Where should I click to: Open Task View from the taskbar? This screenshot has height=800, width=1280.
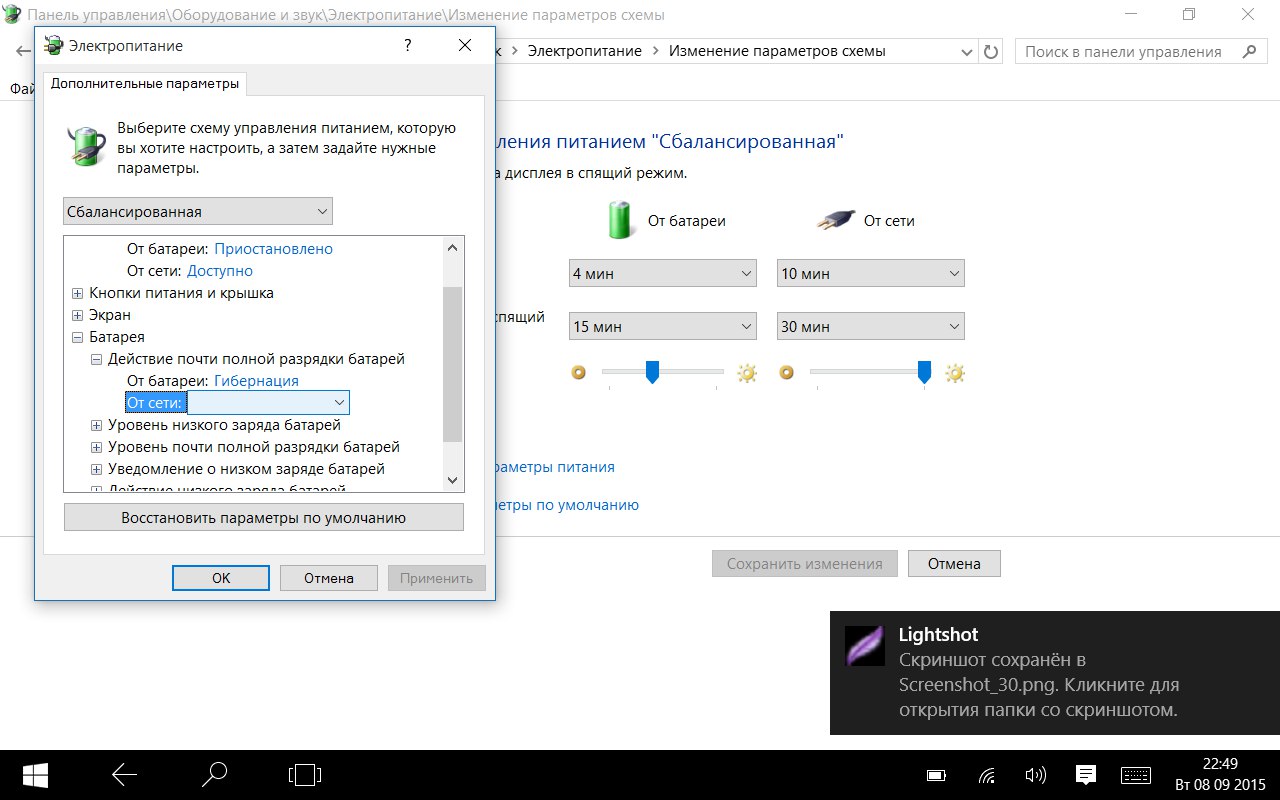(x=305, y=774)
